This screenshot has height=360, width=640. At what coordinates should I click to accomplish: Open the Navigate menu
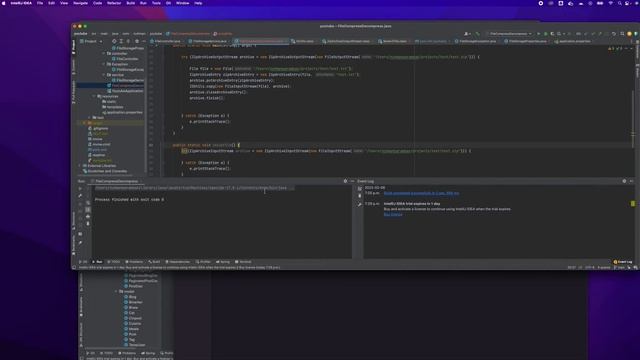point(80,3)
